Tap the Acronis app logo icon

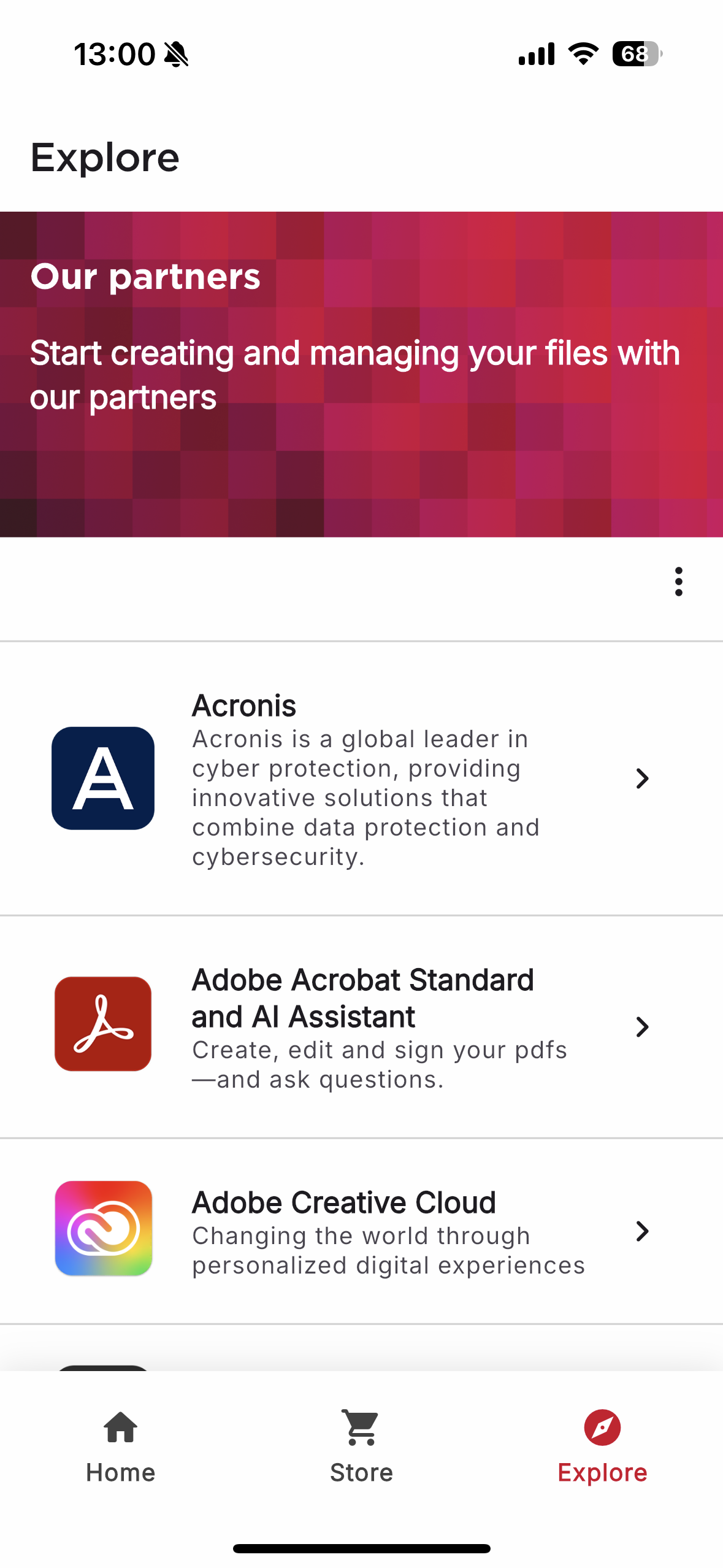[x=103, y=778]
